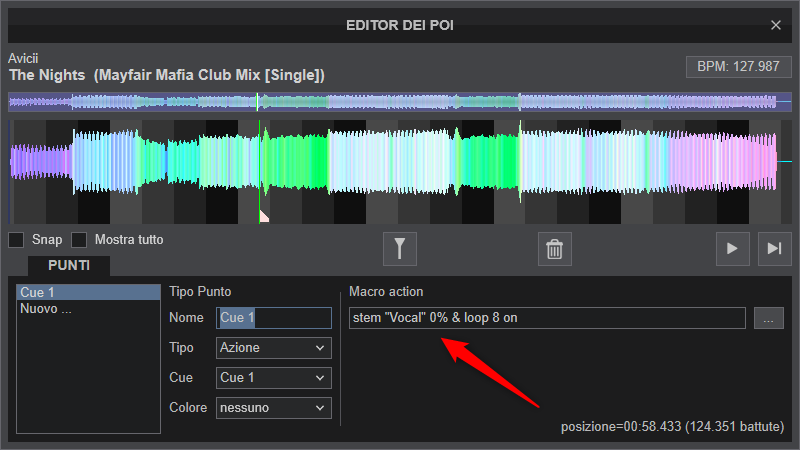Select Cue 1 in the points list

(88, 292)
